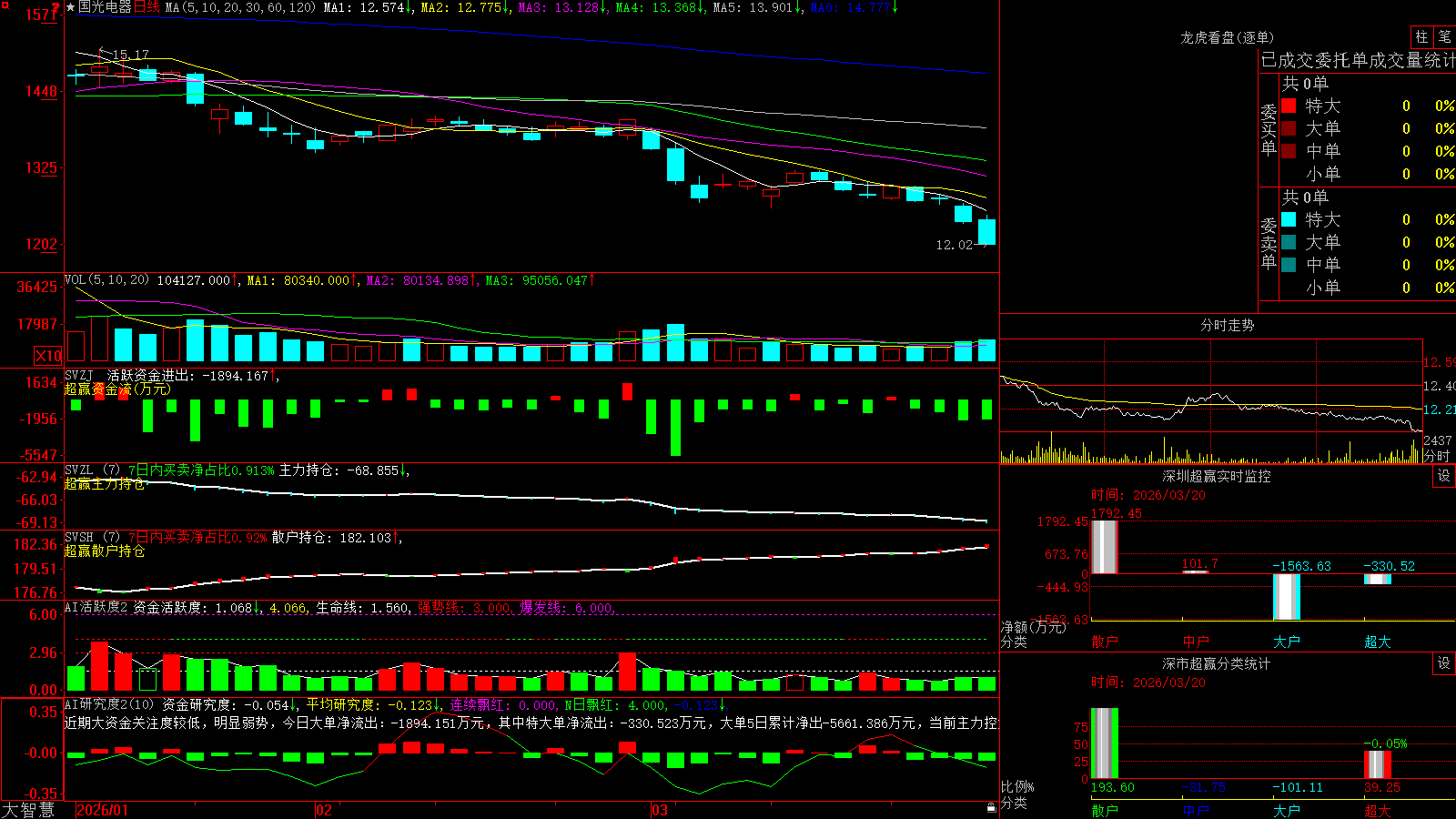Click the 龙虎看盘(逐单) panel title
This screenshot has height=819, width=1456.
1227,37
